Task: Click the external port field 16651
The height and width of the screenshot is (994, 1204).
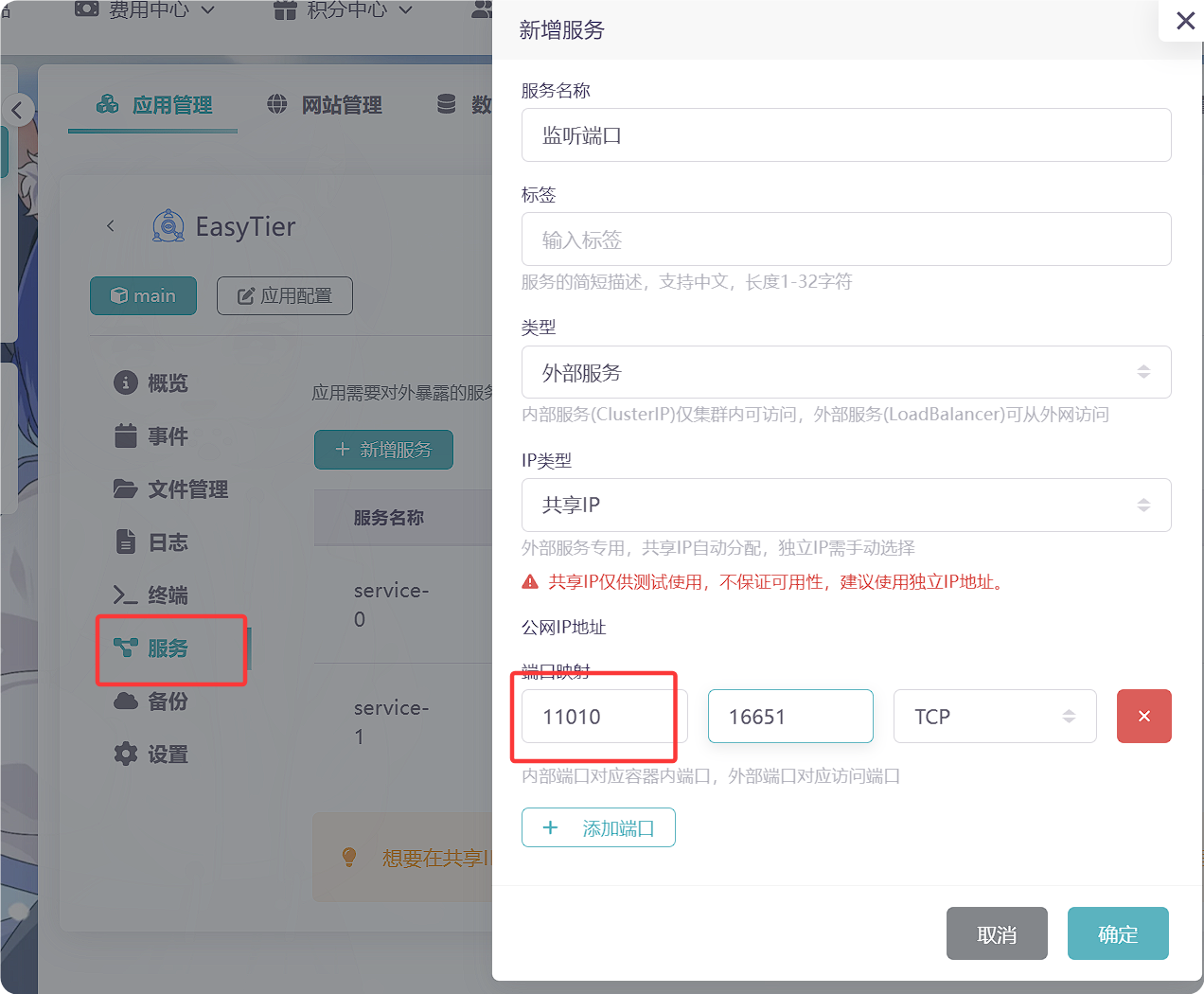Action: tap(789, 717)
